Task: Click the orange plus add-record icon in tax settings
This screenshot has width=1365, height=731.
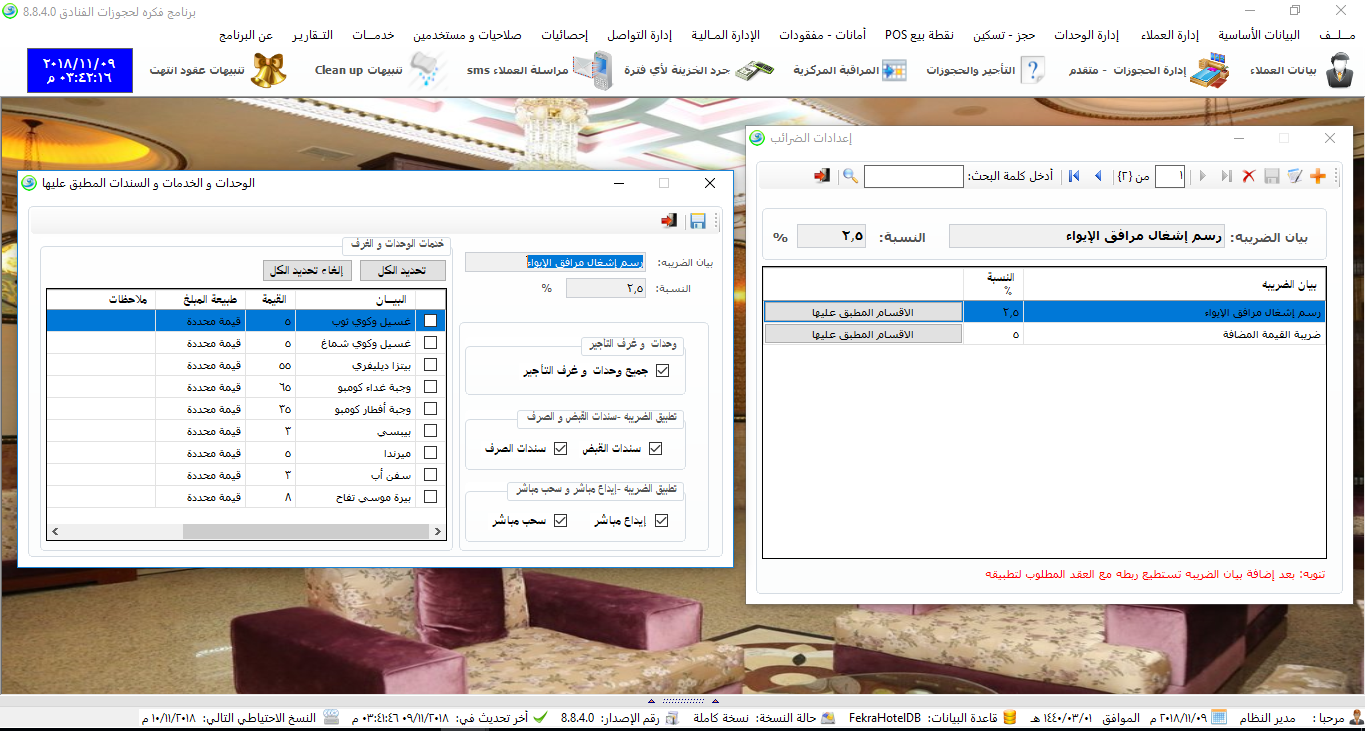Action: click(1317, 176)
